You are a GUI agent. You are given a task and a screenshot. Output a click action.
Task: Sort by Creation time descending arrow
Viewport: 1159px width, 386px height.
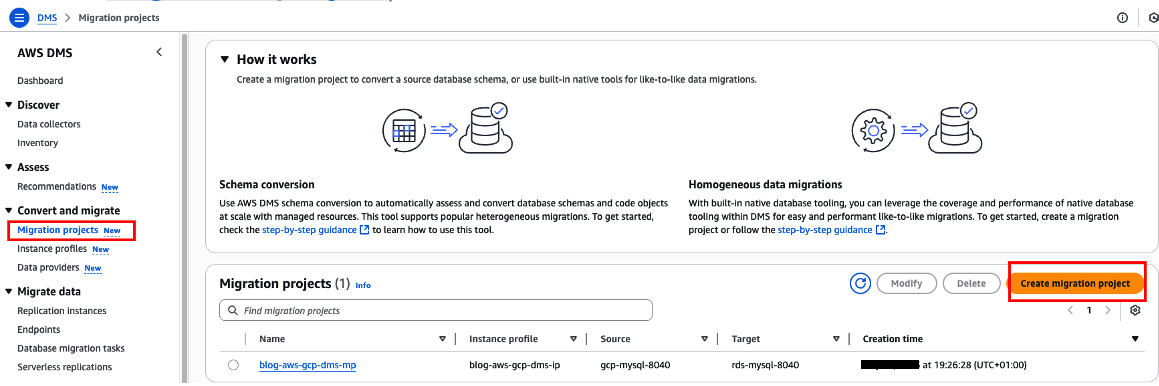click(x=1135, y=339)
